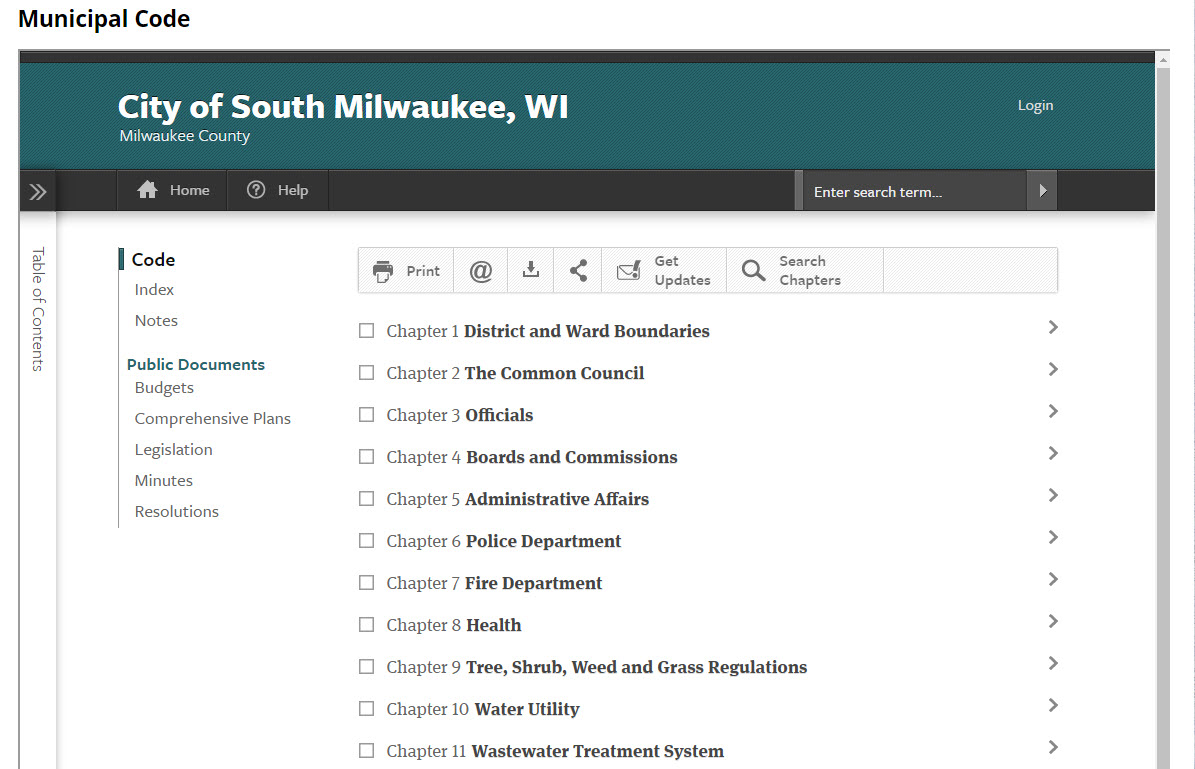
Task: Click the Print icon in toolbar
Action: pos(383,271)
